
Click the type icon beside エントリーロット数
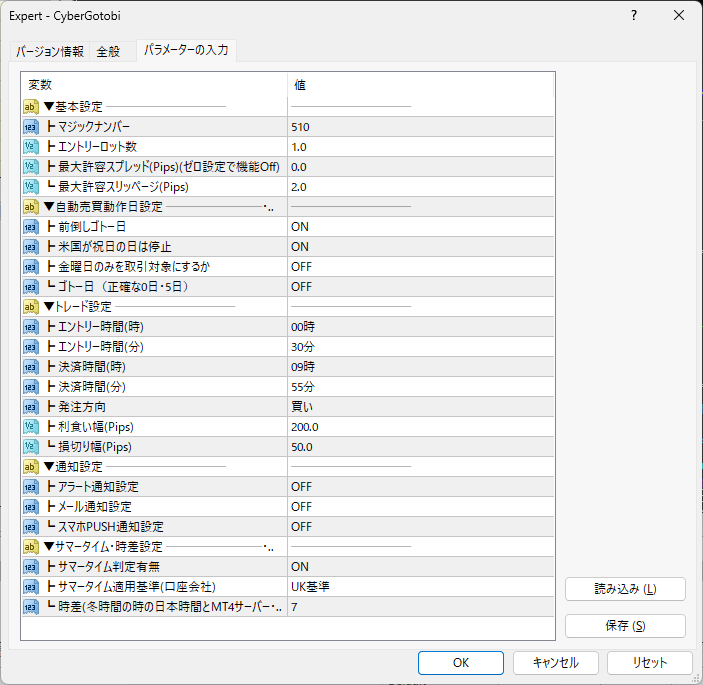click(30, 147)
